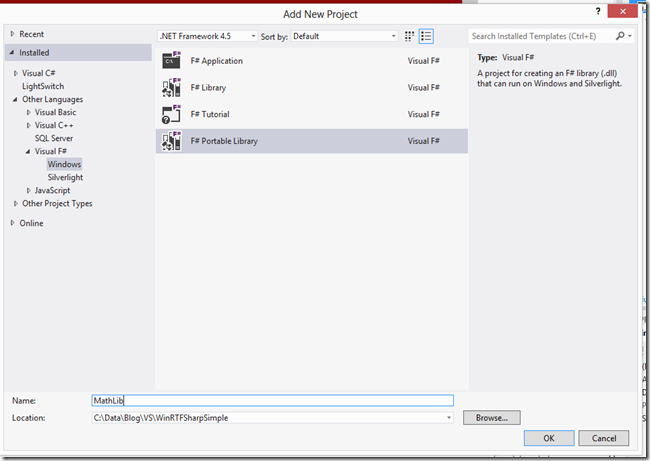The height and width of the screenshot is (461, 650).
Task: Select Windows under Visual F#
Action: tap(64, 164)
